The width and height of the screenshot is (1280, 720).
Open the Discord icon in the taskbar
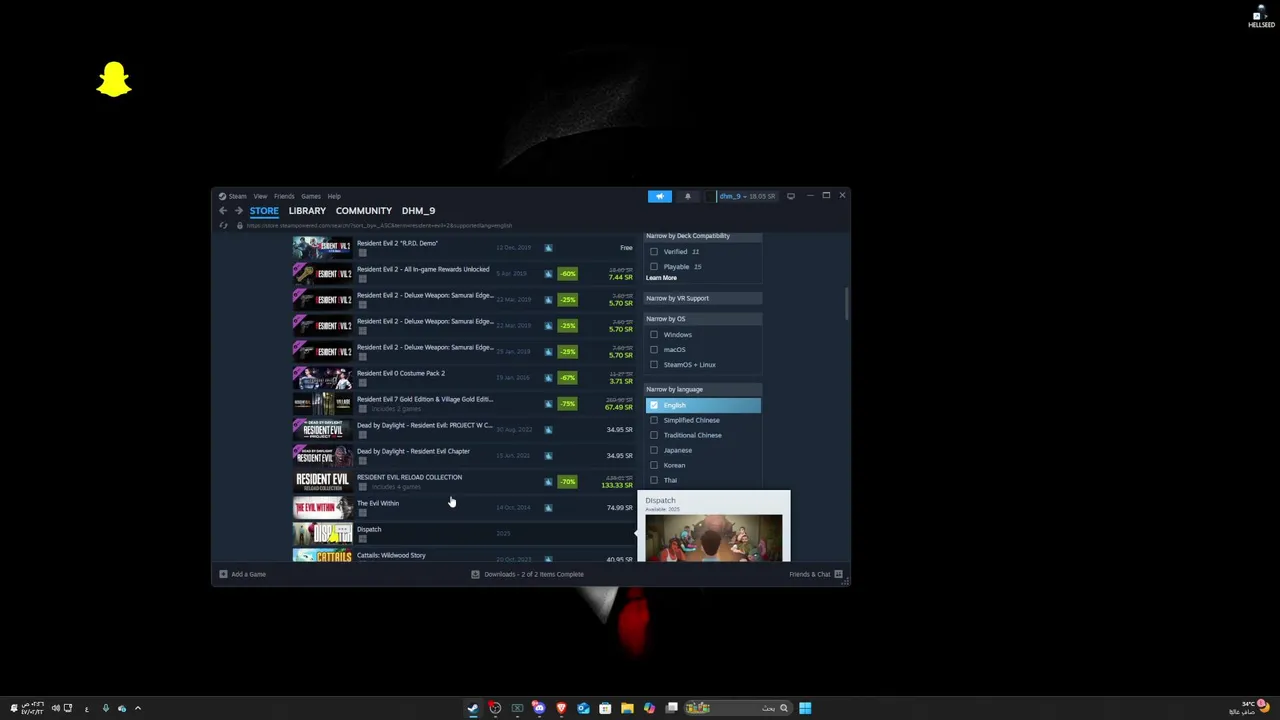(539, 708)
